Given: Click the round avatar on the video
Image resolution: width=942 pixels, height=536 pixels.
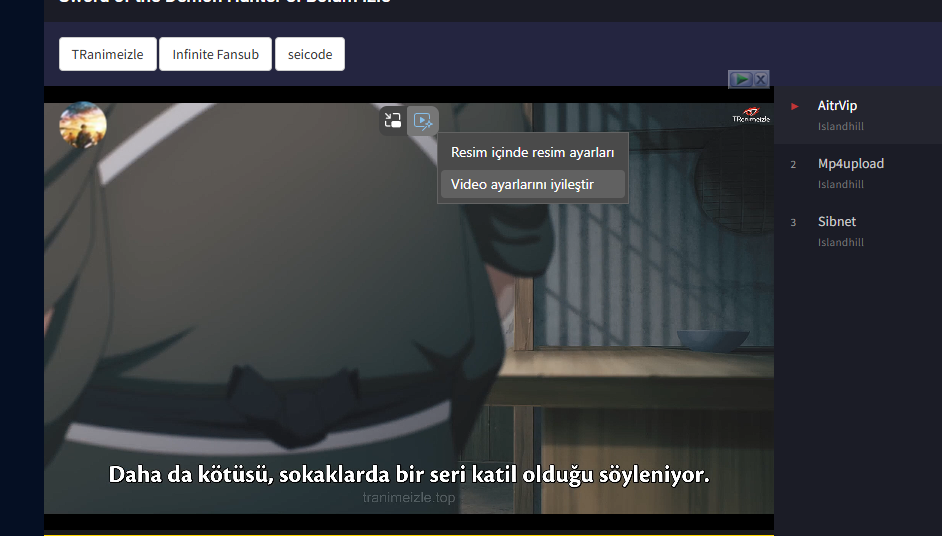Looking at the screenshot, I should [83, 125].
